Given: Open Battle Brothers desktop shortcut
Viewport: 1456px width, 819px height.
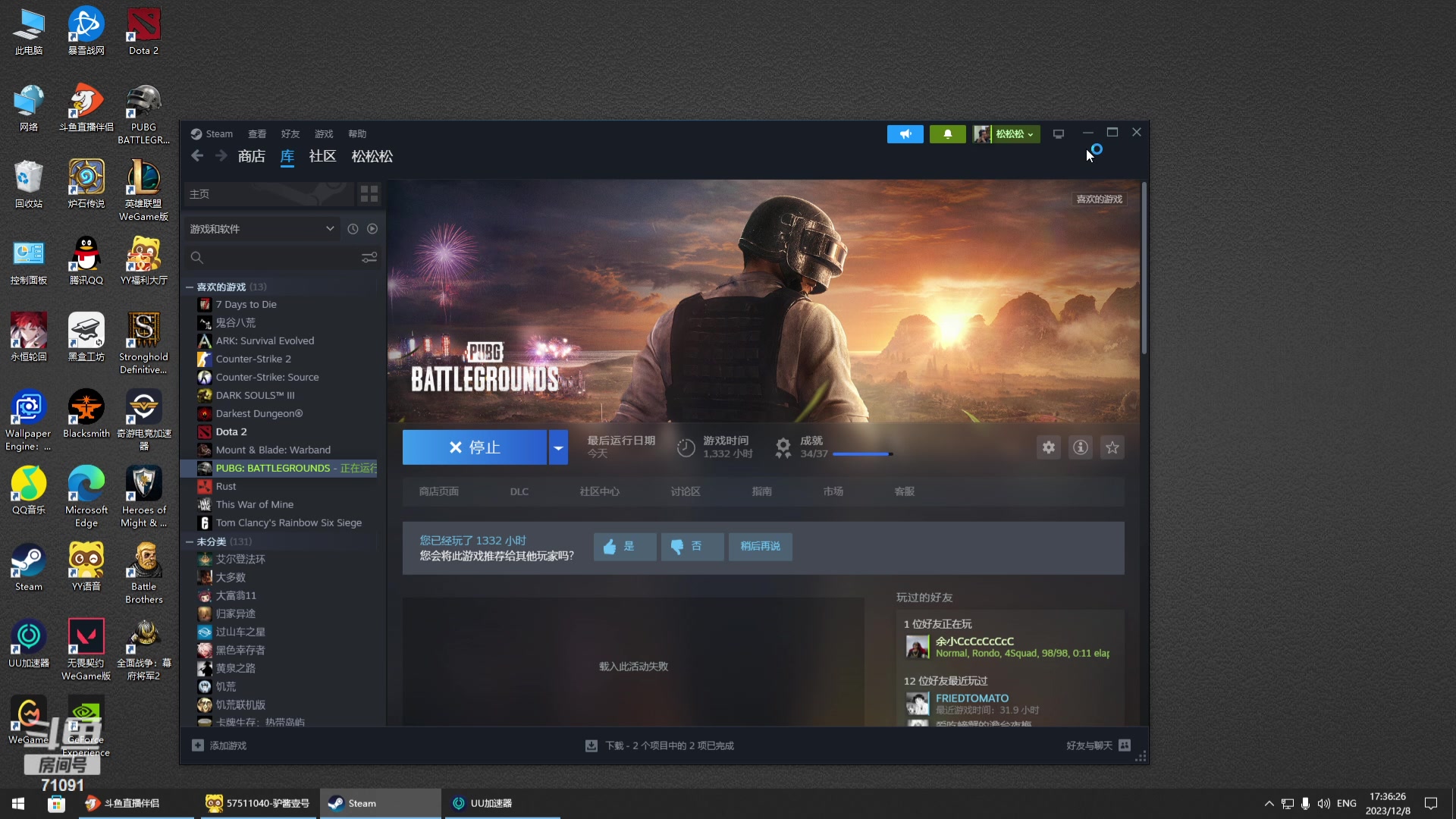Looking at the screenshot, I should pos(143,573).
